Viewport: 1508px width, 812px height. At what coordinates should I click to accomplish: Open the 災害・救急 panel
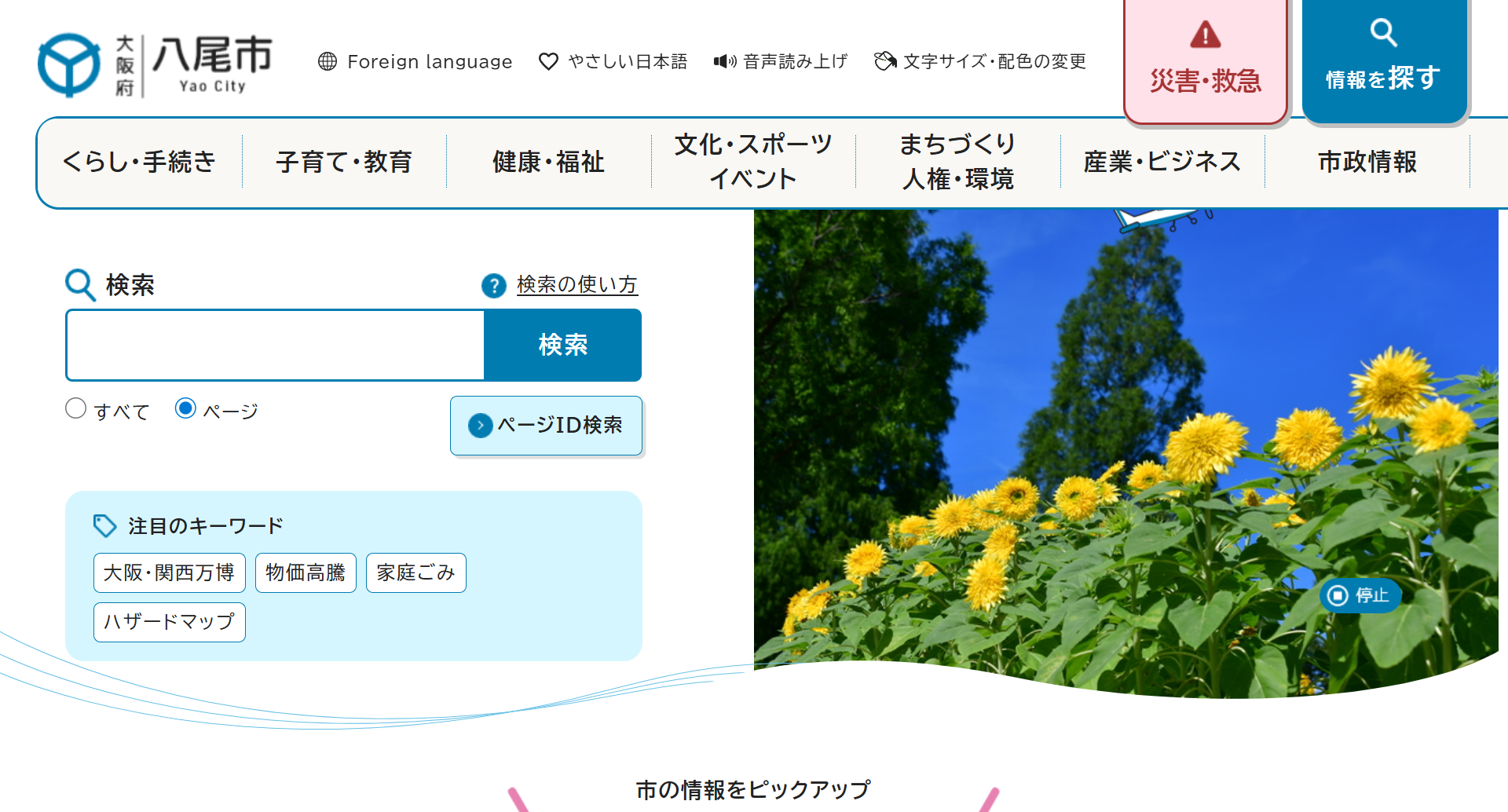[1206, 61]
